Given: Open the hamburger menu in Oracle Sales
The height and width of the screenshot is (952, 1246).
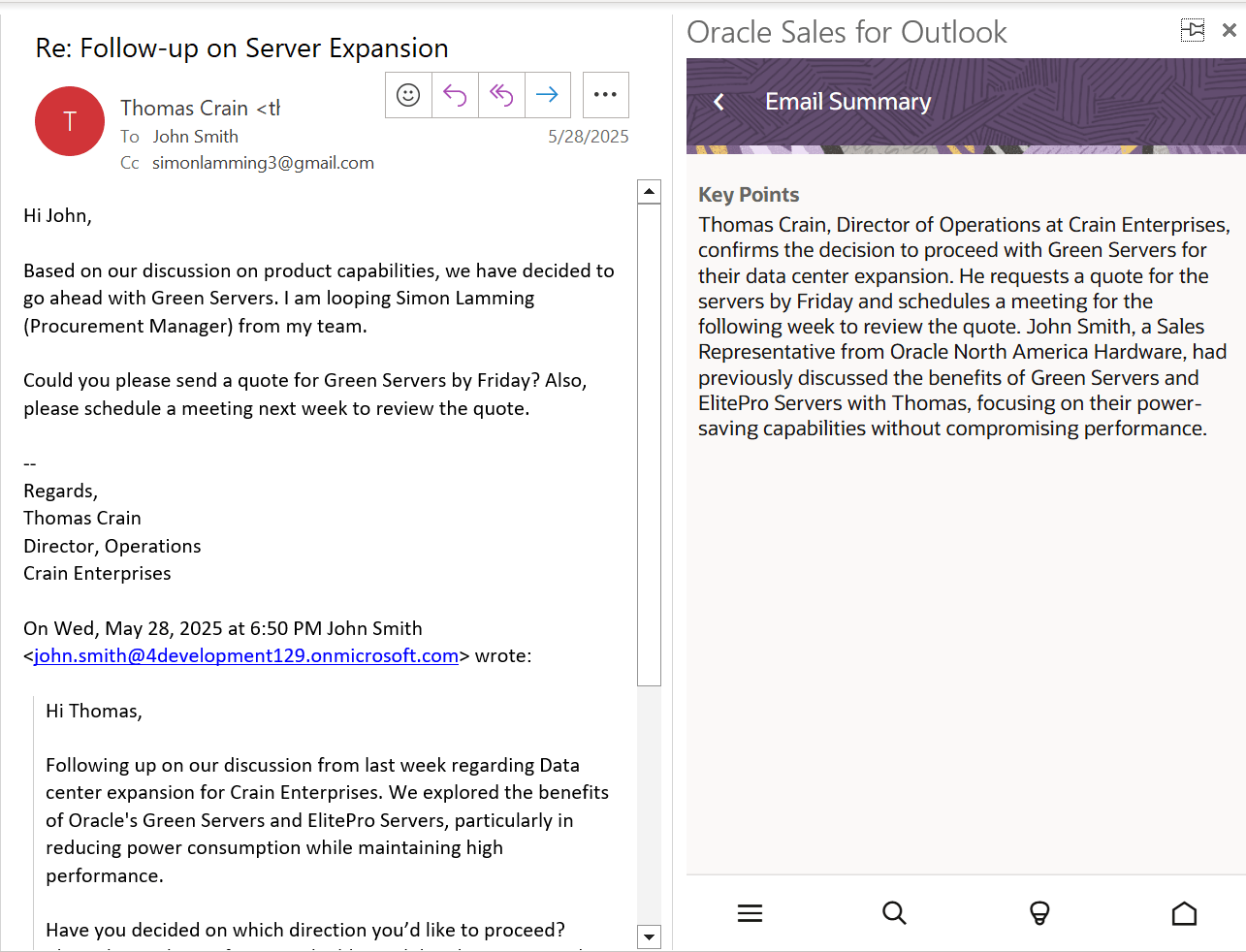Looking at the screenshot, I should pyautogui.click(x=750, y=913).
